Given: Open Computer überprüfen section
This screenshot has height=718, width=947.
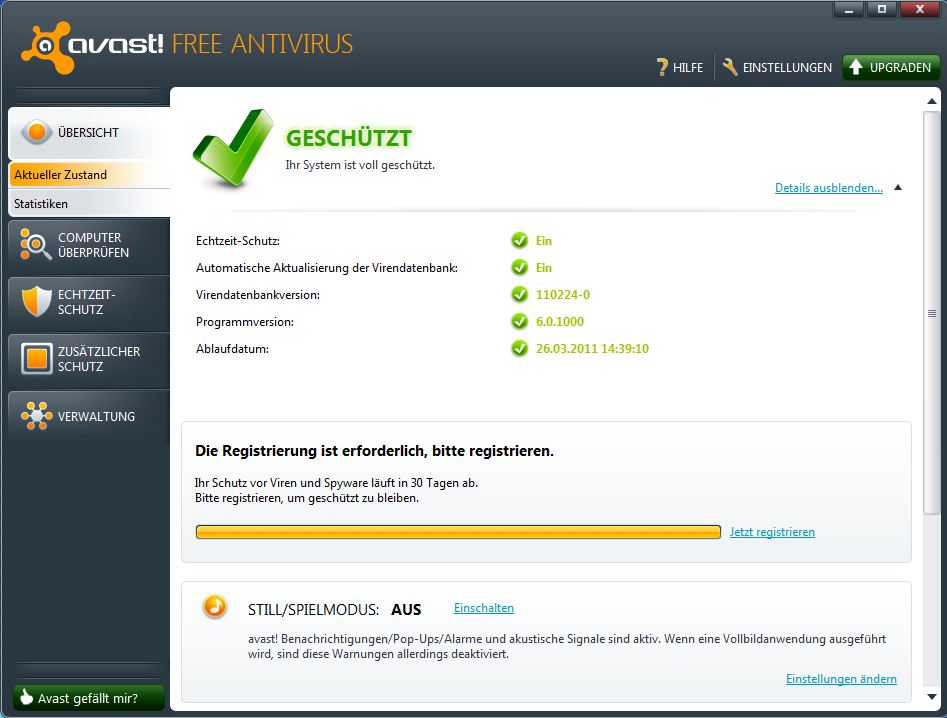Looking at the screenshot, I should [89, 245].
